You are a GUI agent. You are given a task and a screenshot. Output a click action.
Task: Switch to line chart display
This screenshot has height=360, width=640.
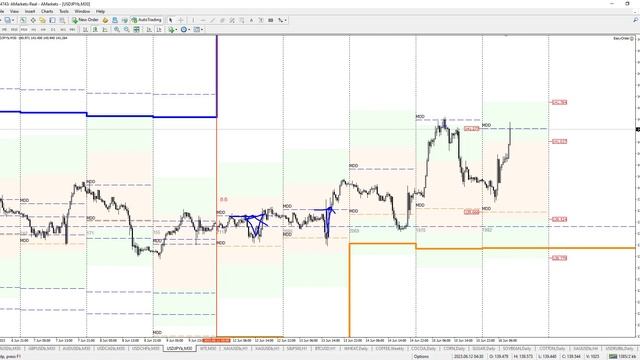[x=105, y=29]
